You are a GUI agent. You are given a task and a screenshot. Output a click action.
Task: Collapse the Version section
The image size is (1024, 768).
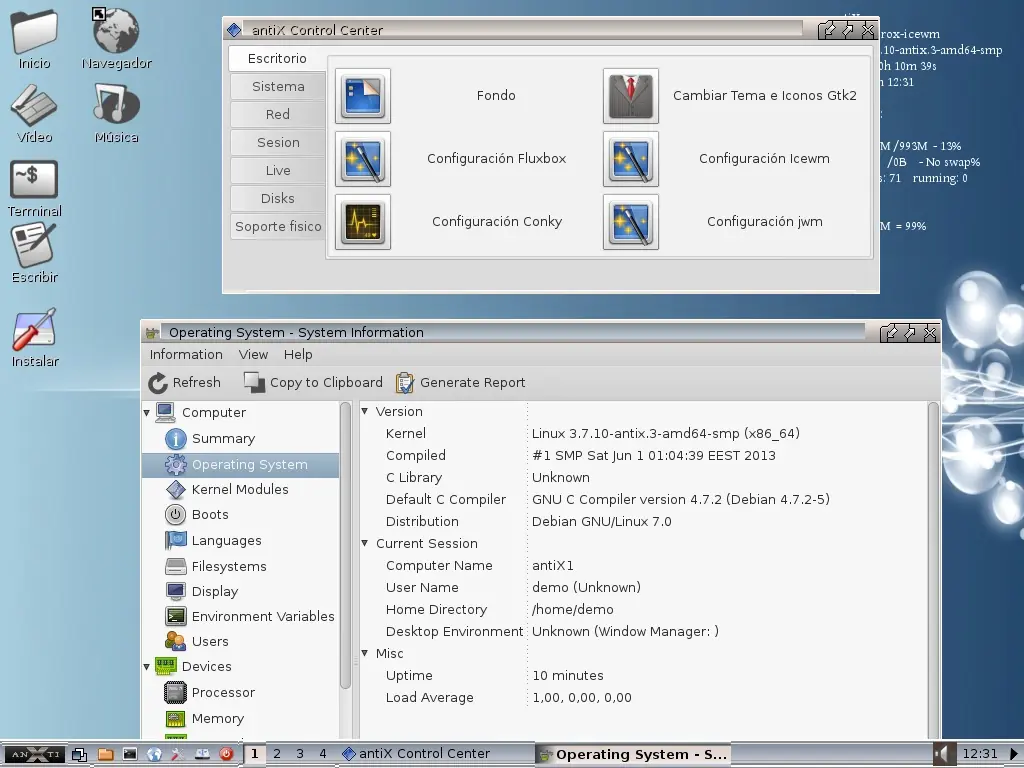point(364,411)
